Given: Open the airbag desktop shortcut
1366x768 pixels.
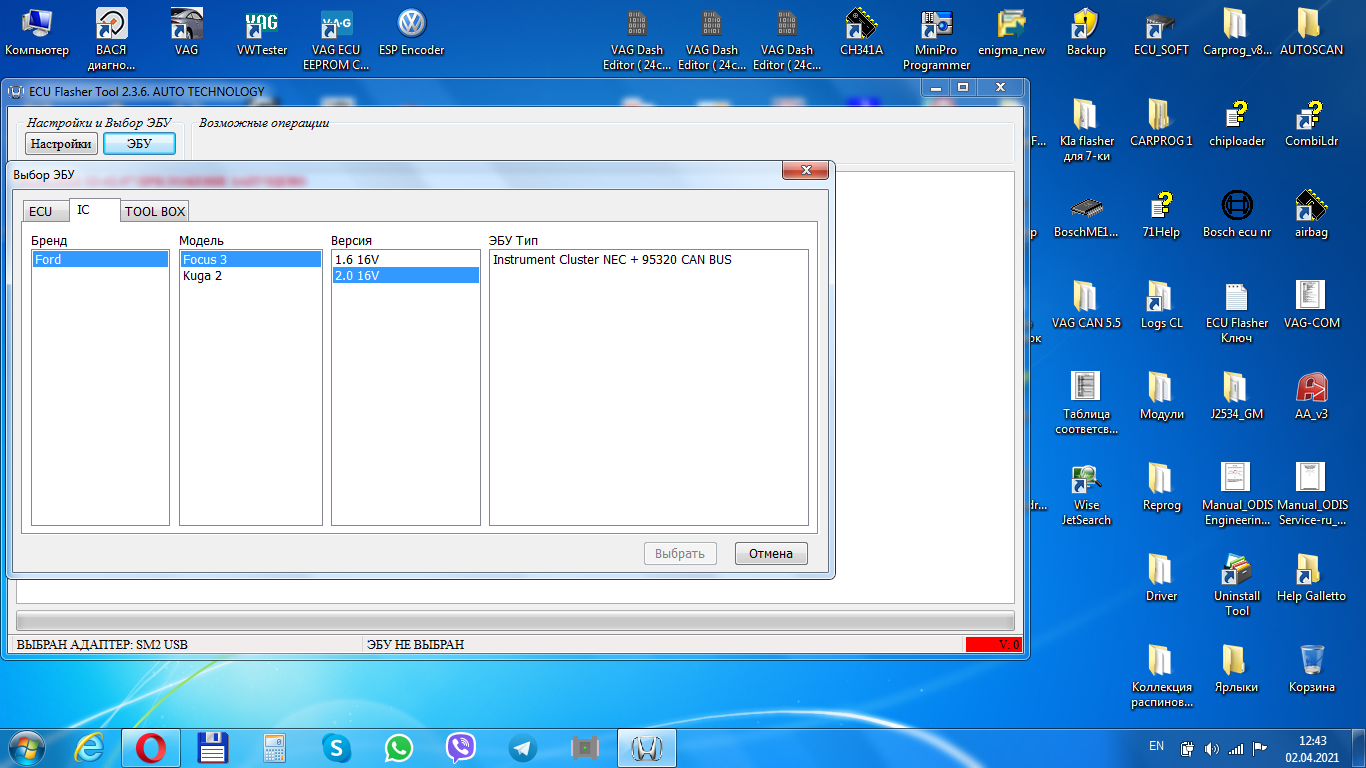Looking at the screenshot, I should [1311, 212].
